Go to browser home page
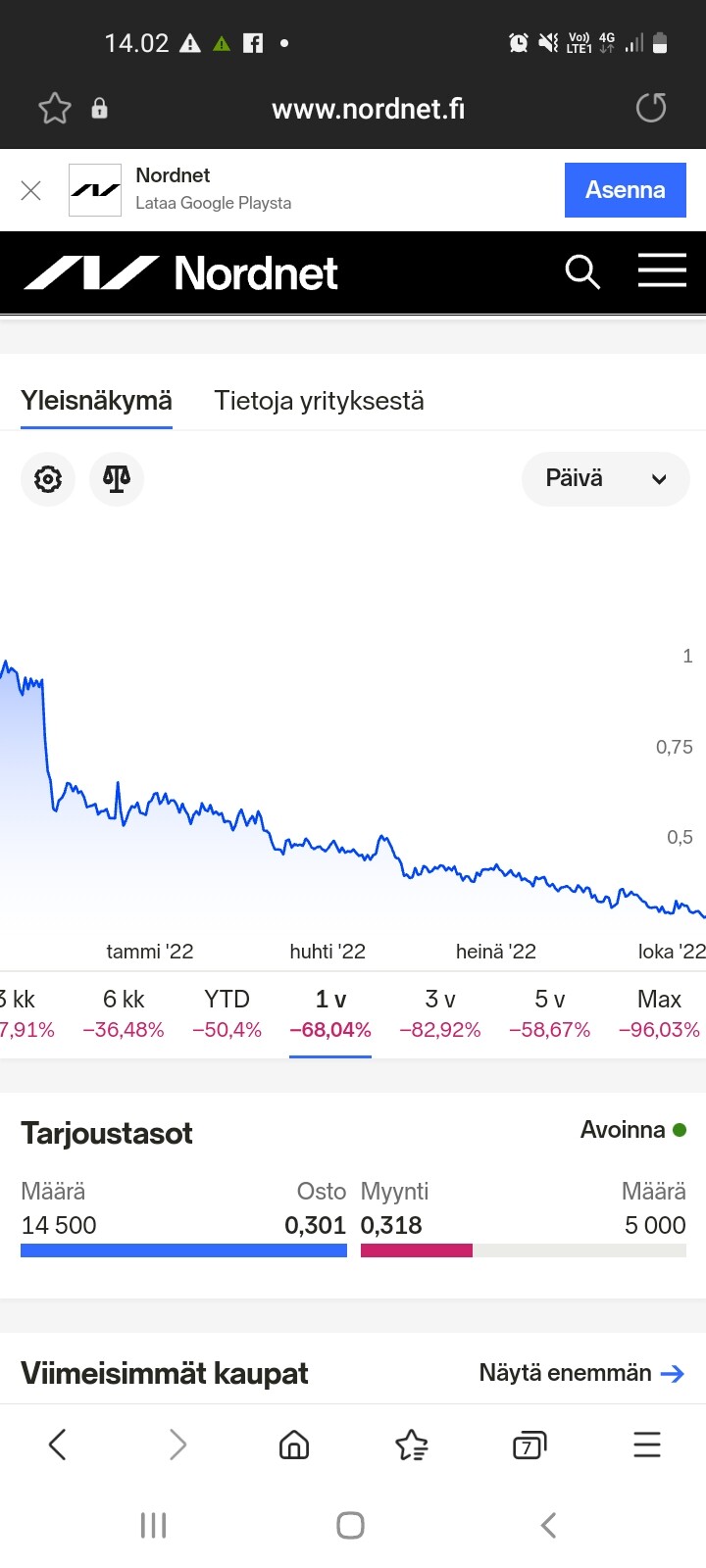 pos(294,1445)
